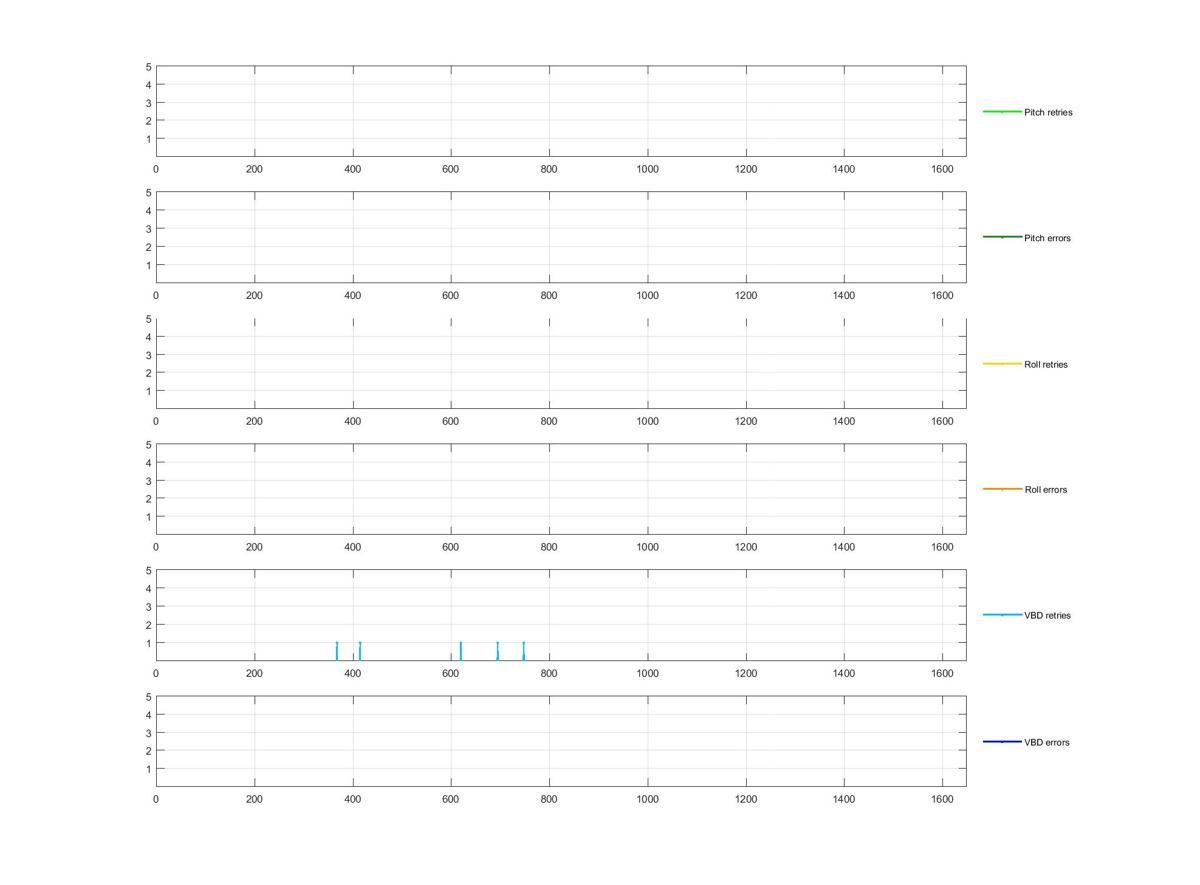Select the Roll retries legend label
Screen dimensions: 1200x885
point(1046,364)
